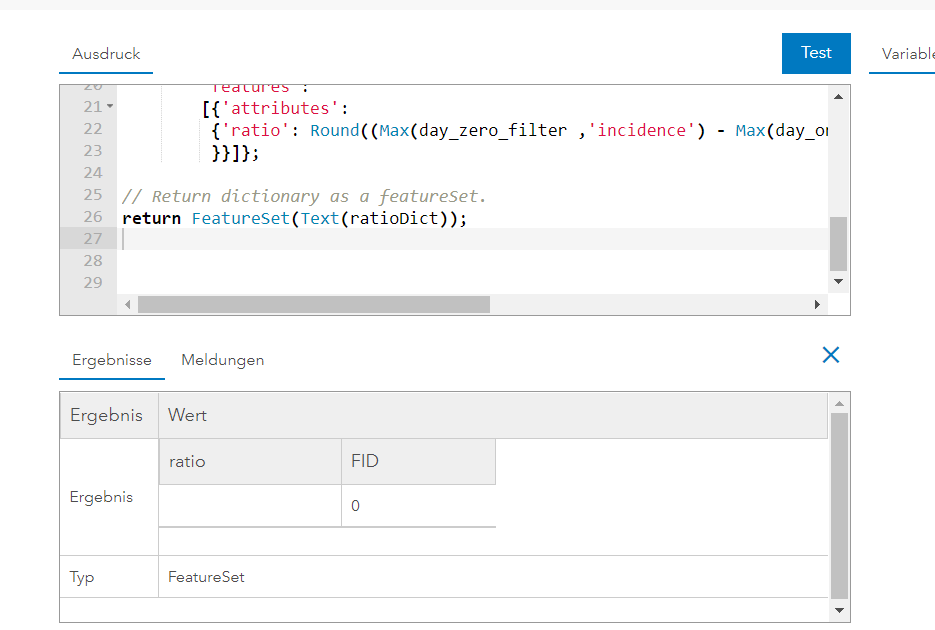This screenshot has height=630, width=935.
Task: Click the ratio column header
Action: [249, 462]
